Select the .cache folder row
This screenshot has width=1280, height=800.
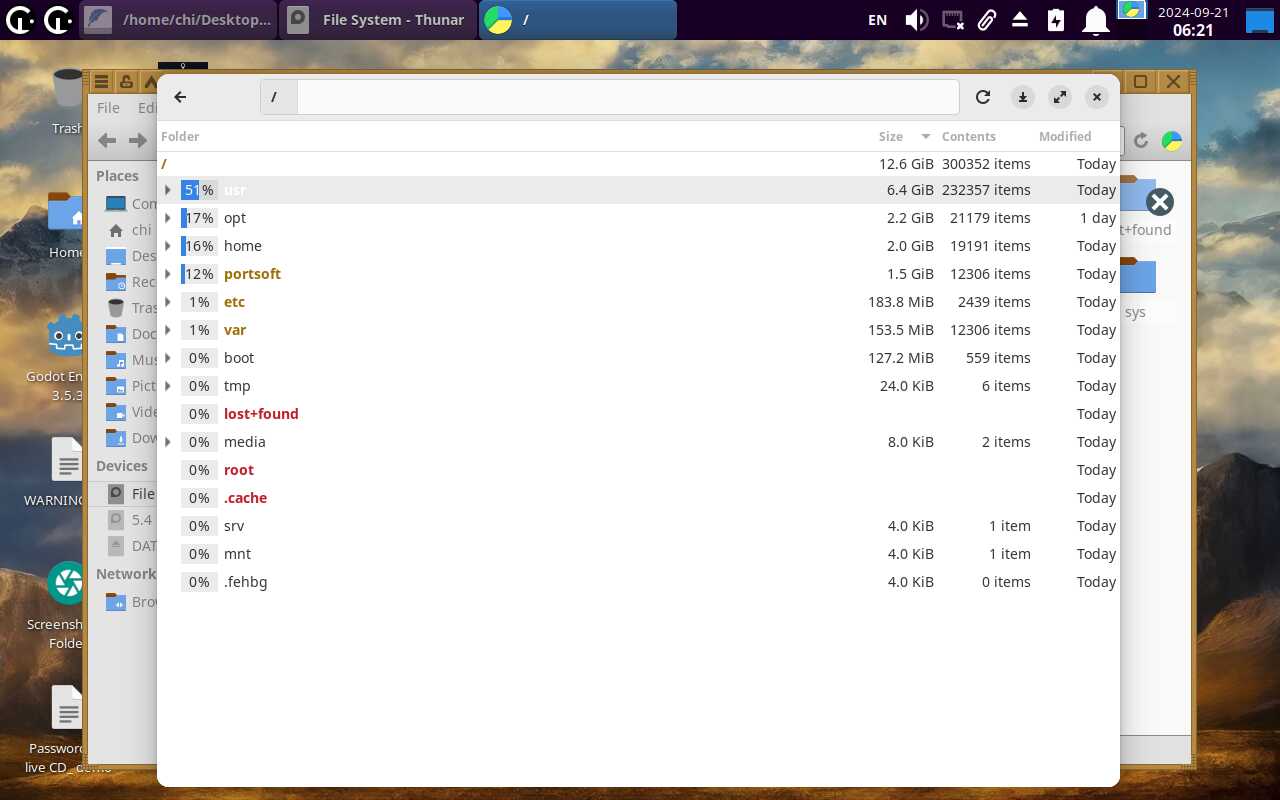coord(638,498)
